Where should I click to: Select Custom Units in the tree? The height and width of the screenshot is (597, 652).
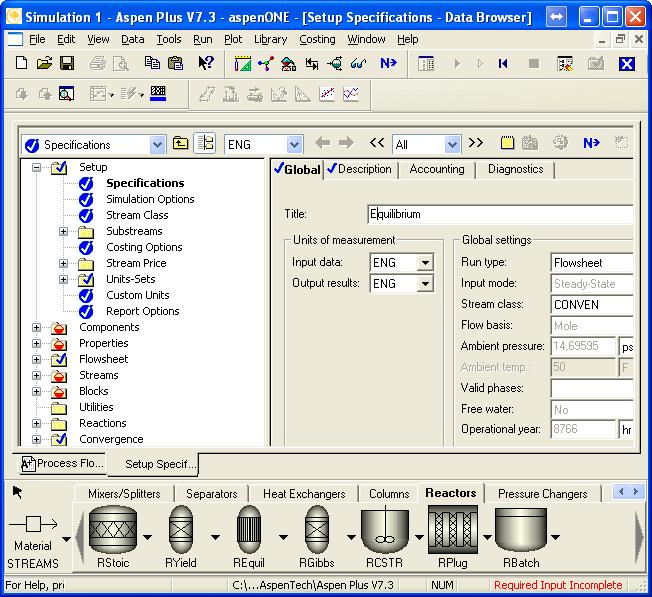click(x=138, y=295)
